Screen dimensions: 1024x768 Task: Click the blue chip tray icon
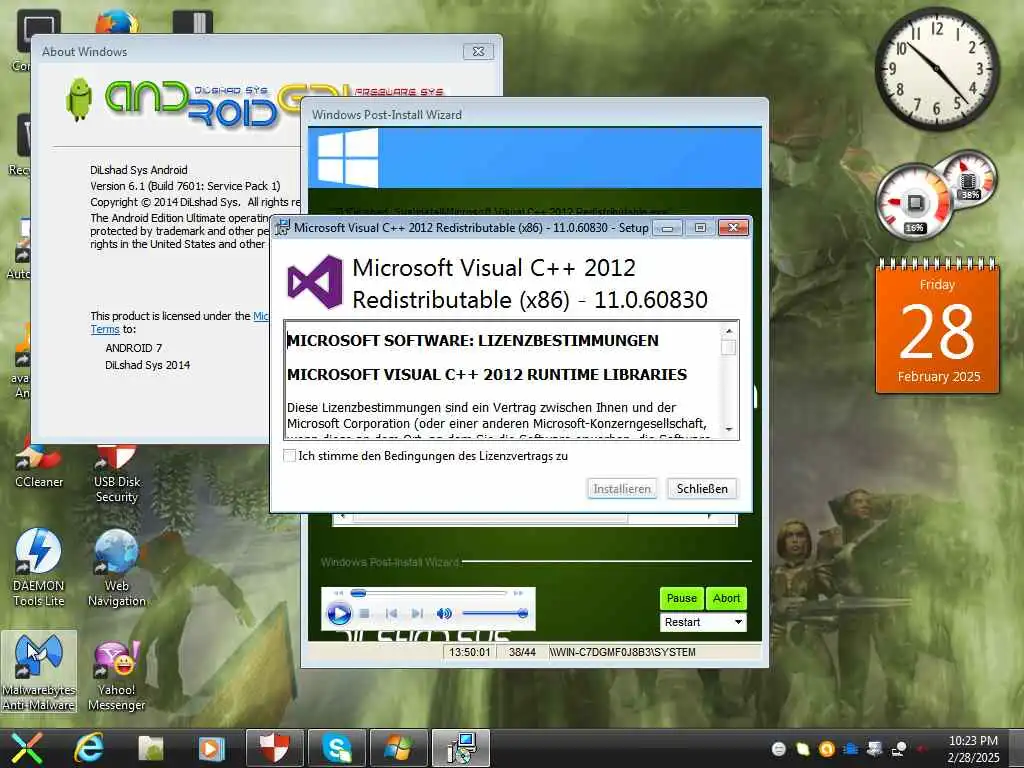click(851, 749)
